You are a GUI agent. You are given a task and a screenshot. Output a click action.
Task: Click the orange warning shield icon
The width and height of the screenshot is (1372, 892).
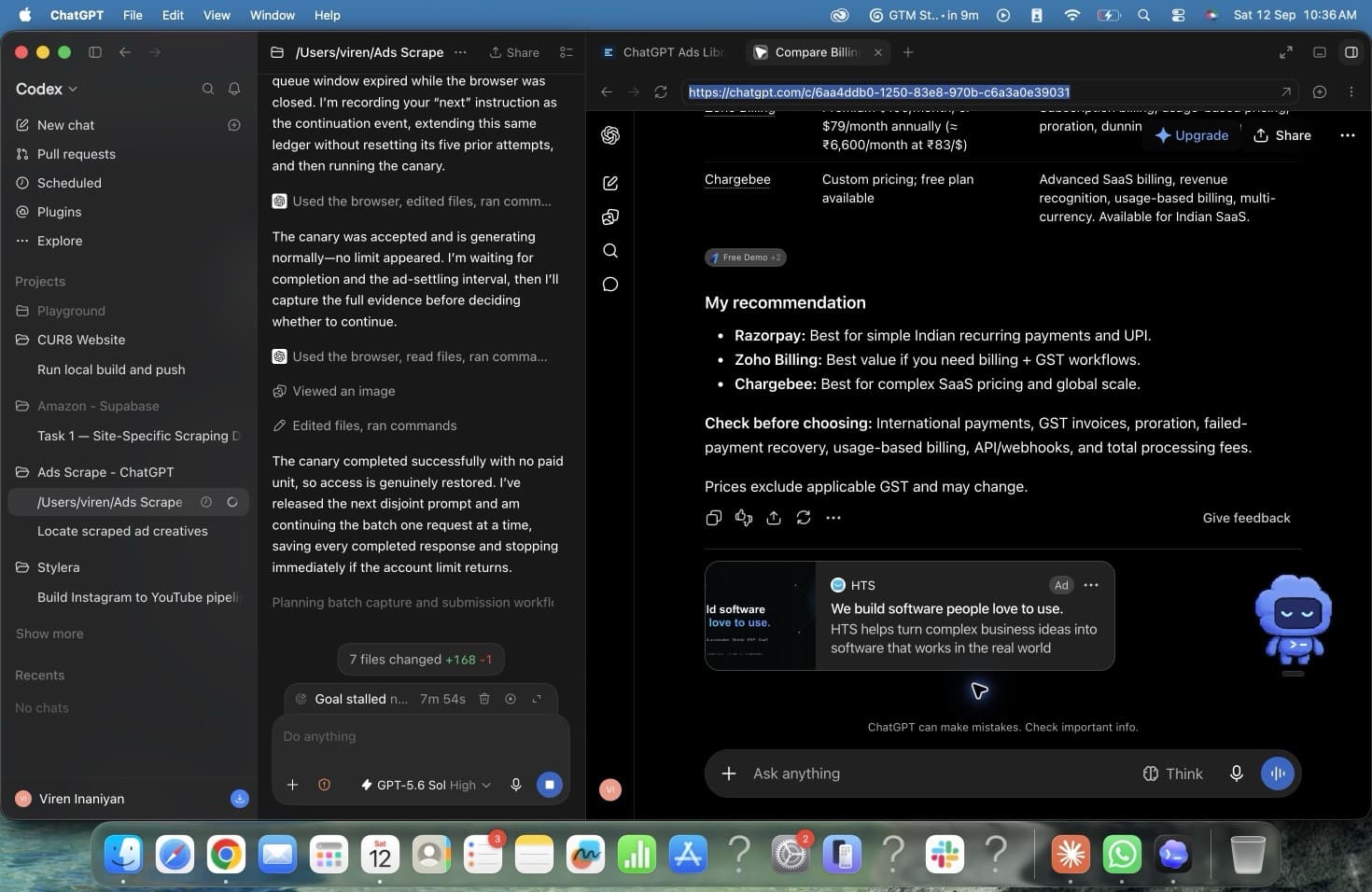pyautogui.click(x=324, y=785)
